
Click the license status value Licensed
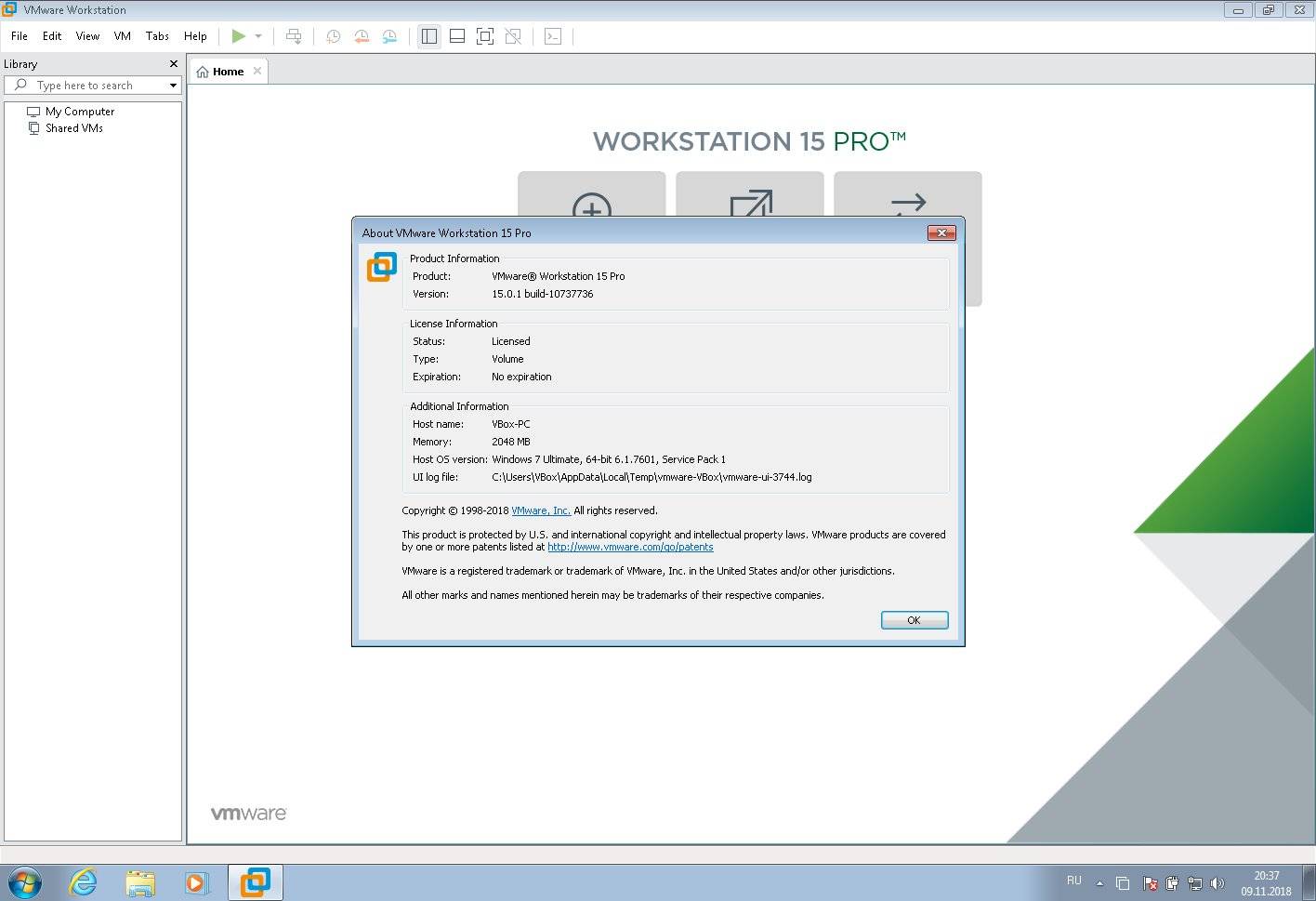click(x=511, y=341)
